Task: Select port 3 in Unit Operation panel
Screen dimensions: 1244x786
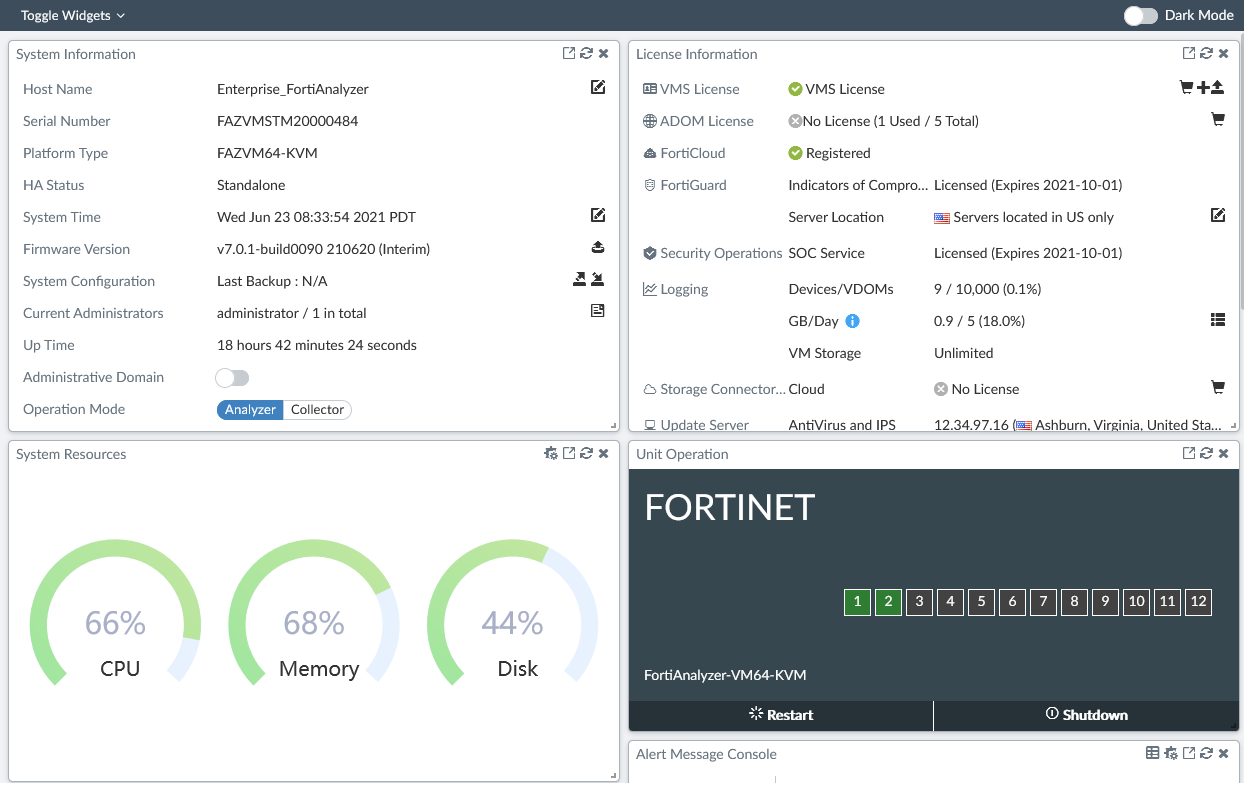Action: (x=919, y=602)
